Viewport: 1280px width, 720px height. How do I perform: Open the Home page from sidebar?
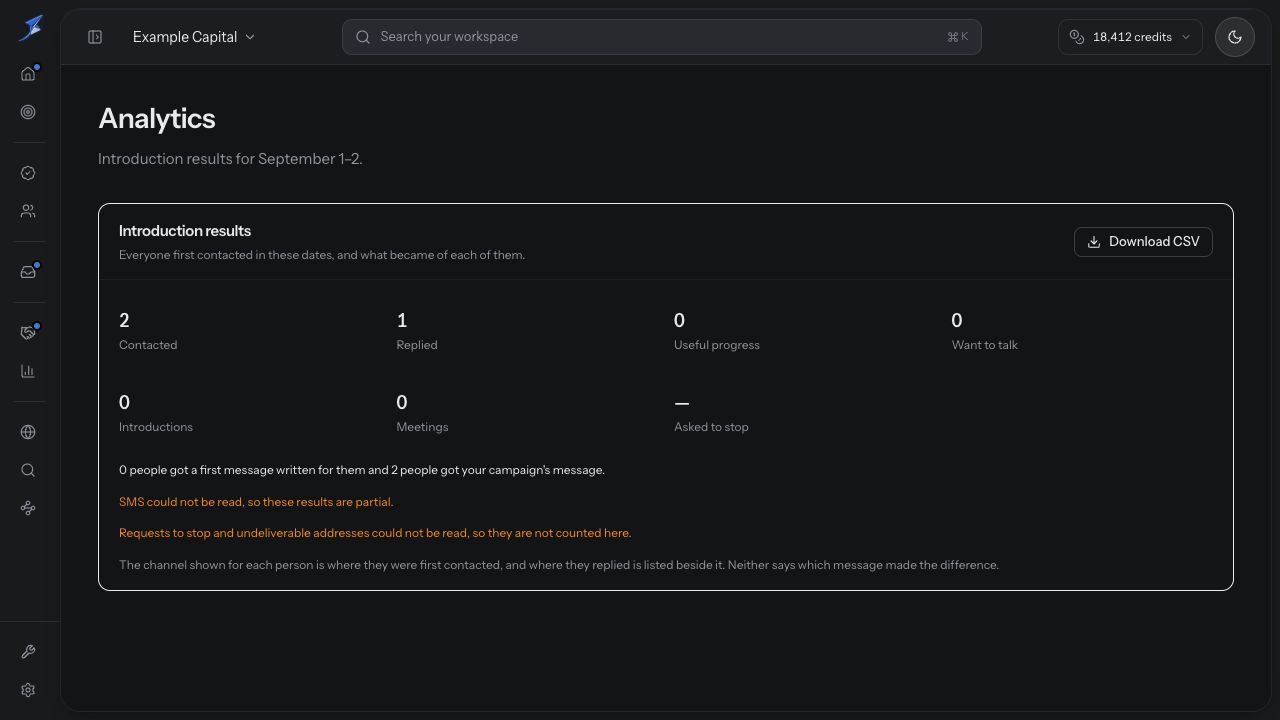click(x=28, y=74)
